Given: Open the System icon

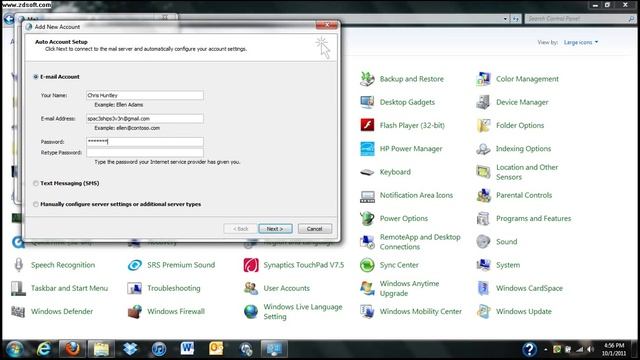Looking at the screenshot, I should click(x=483, y=265).
